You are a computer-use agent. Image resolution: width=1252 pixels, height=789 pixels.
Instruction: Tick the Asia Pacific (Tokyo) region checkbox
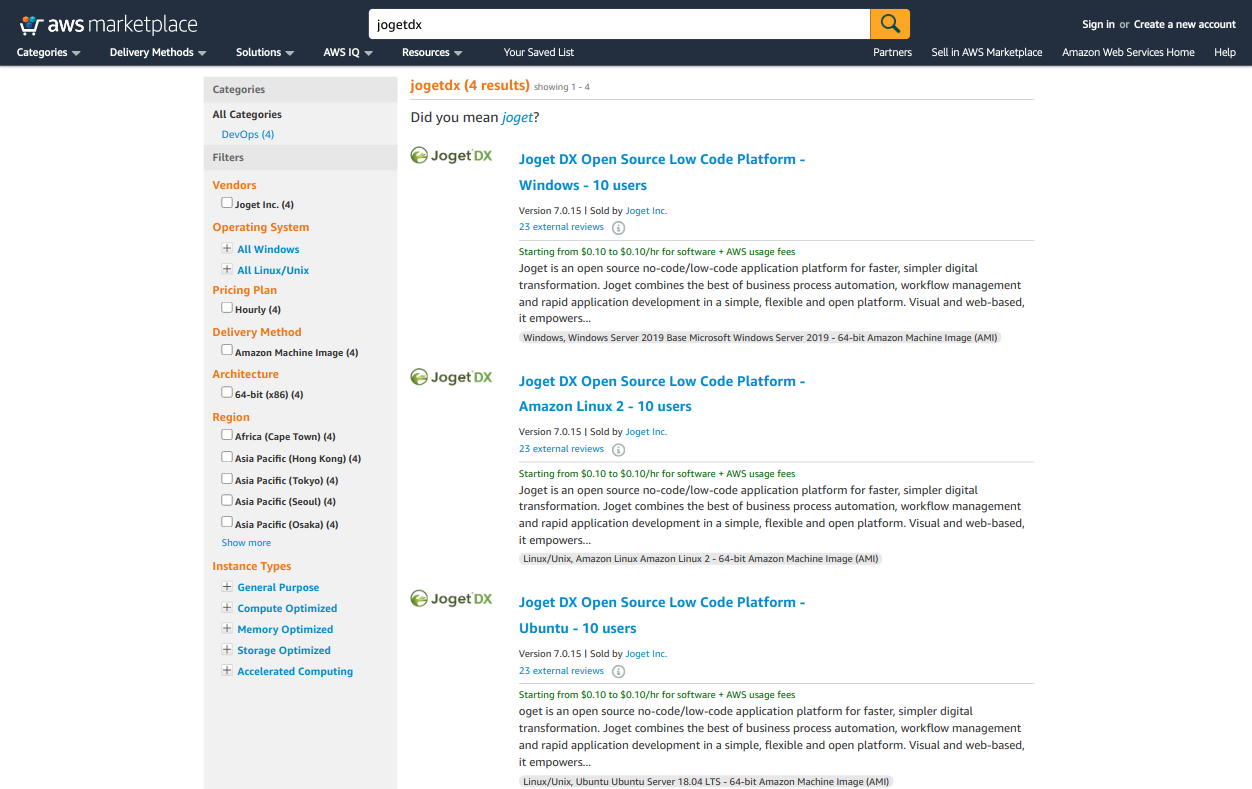227,479
